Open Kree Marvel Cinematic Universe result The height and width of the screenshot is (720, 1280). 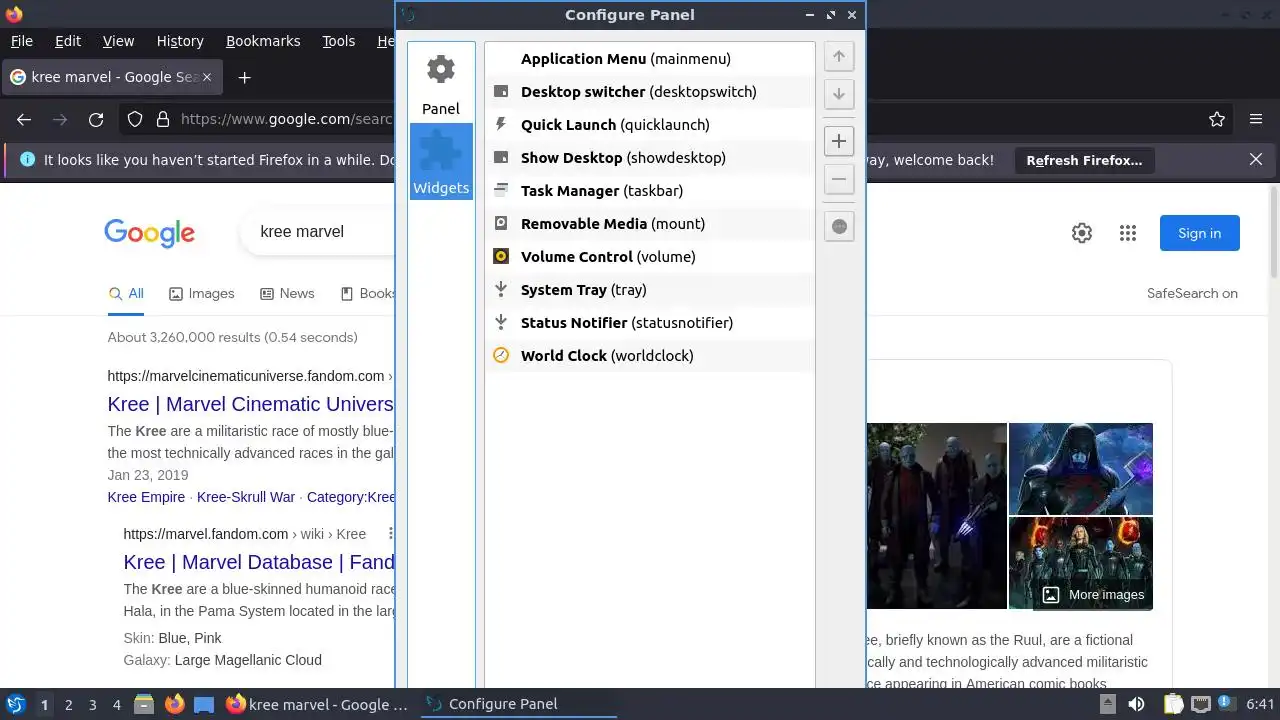[x=251, y=404]
